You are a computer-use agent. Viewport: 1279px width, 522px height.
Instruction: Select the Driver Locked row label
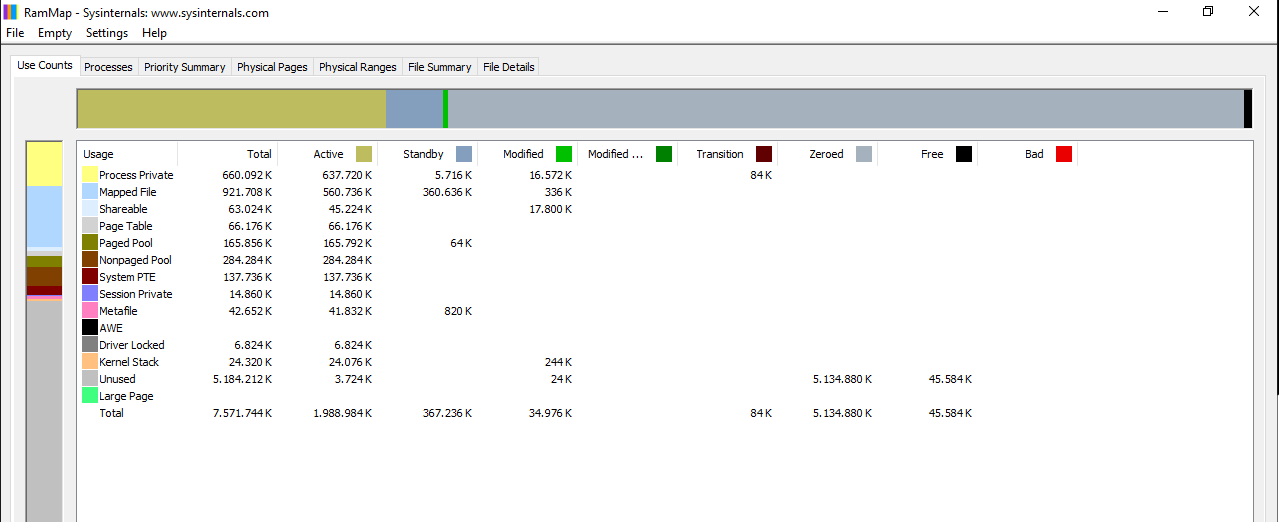[x=132, y=345]
